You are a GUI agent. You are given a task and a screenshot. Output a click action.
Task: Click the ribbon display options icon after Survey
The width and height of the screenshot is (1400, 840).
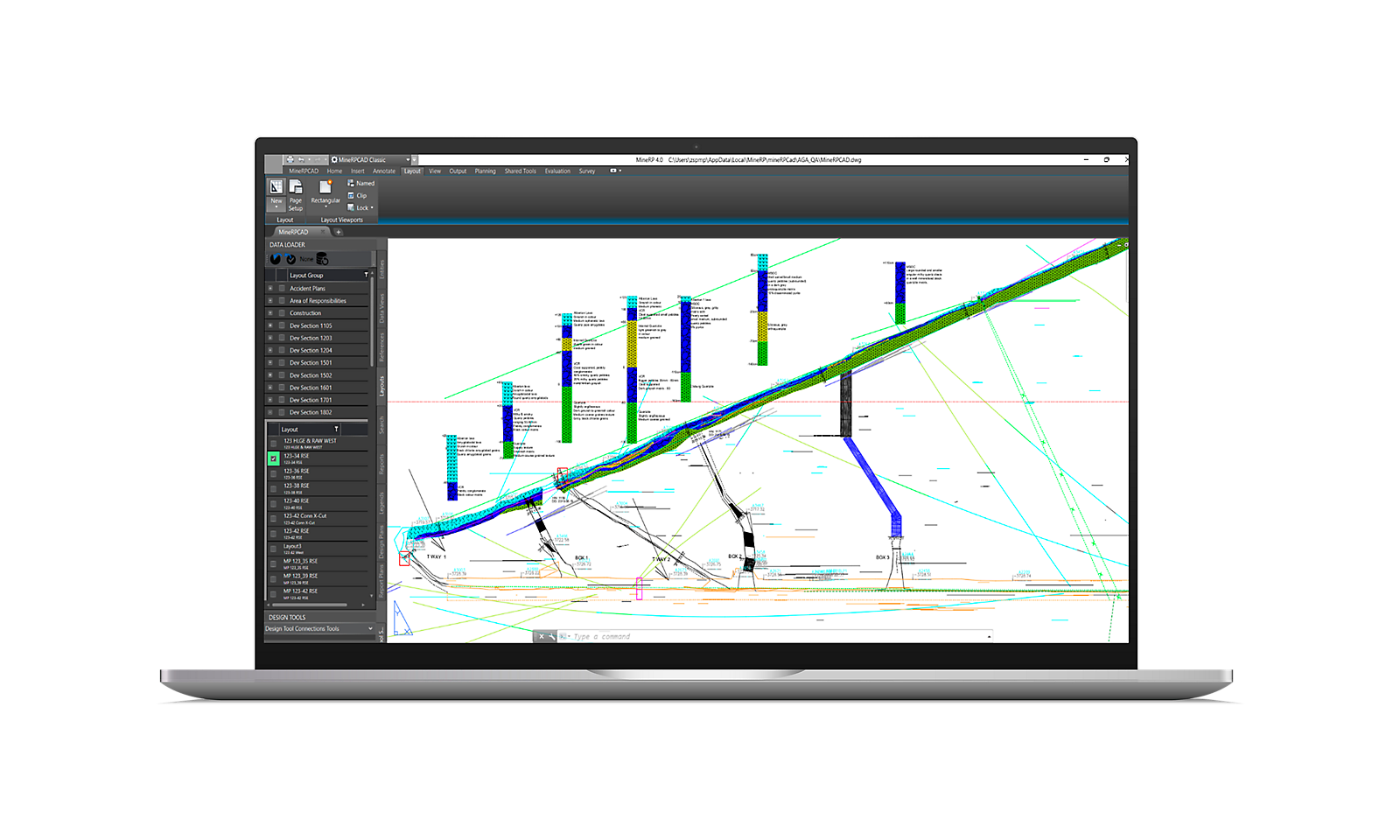614,171
